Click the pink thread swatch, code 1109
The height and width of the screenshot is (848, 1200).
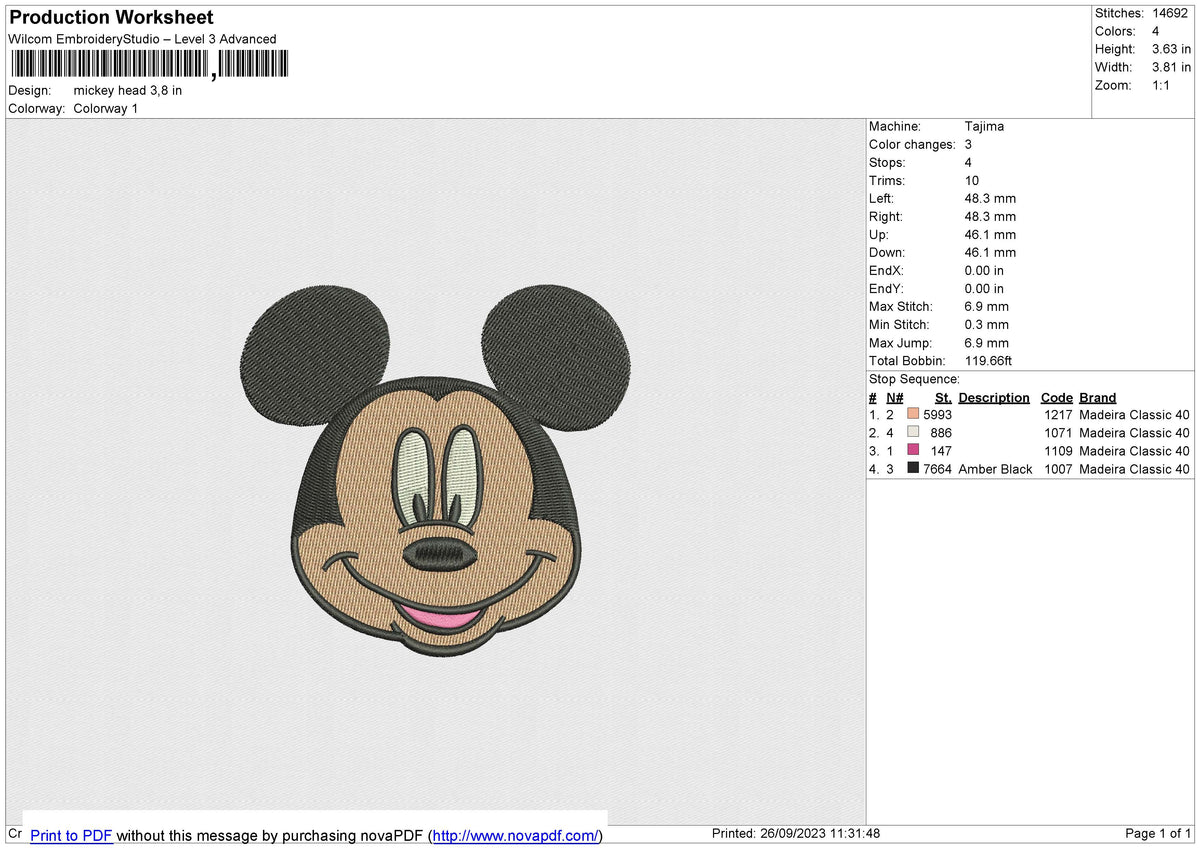click(913, 450)
